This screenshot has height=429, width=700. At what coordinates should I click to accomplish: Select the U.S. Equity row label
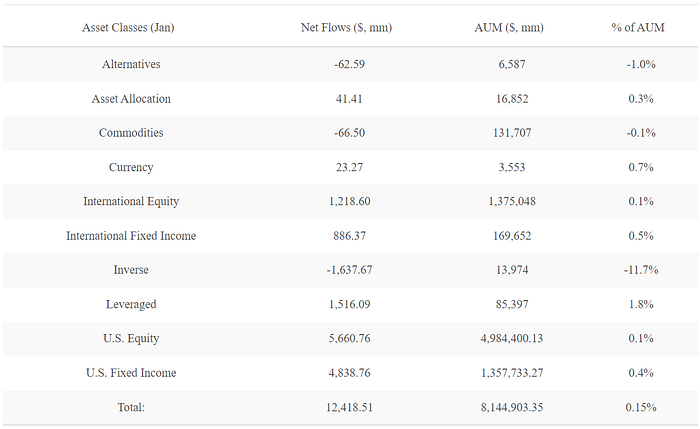[x=131, y=339]
